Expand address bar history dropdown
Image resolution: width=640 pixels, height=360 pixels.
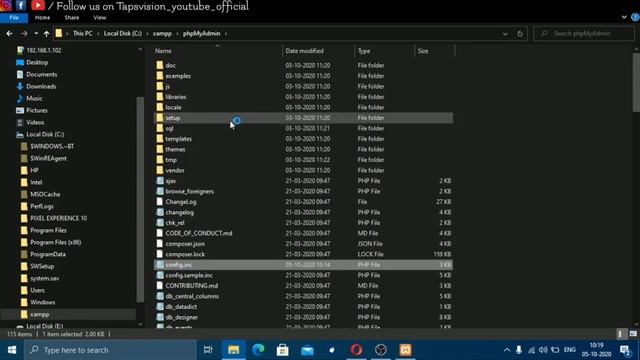pyautogui.click(x=505, y=33)
